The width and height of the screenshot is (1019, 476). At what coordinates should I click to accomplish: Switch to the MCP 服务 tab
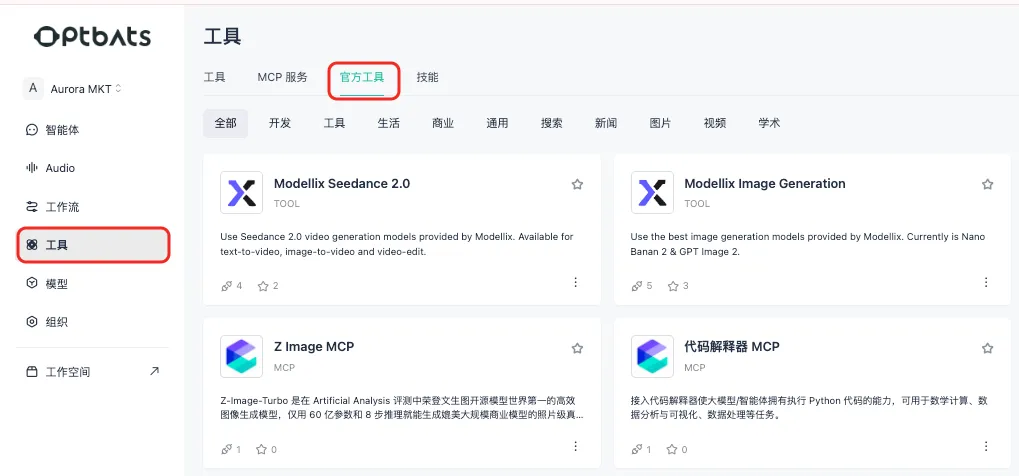(282, 77)
